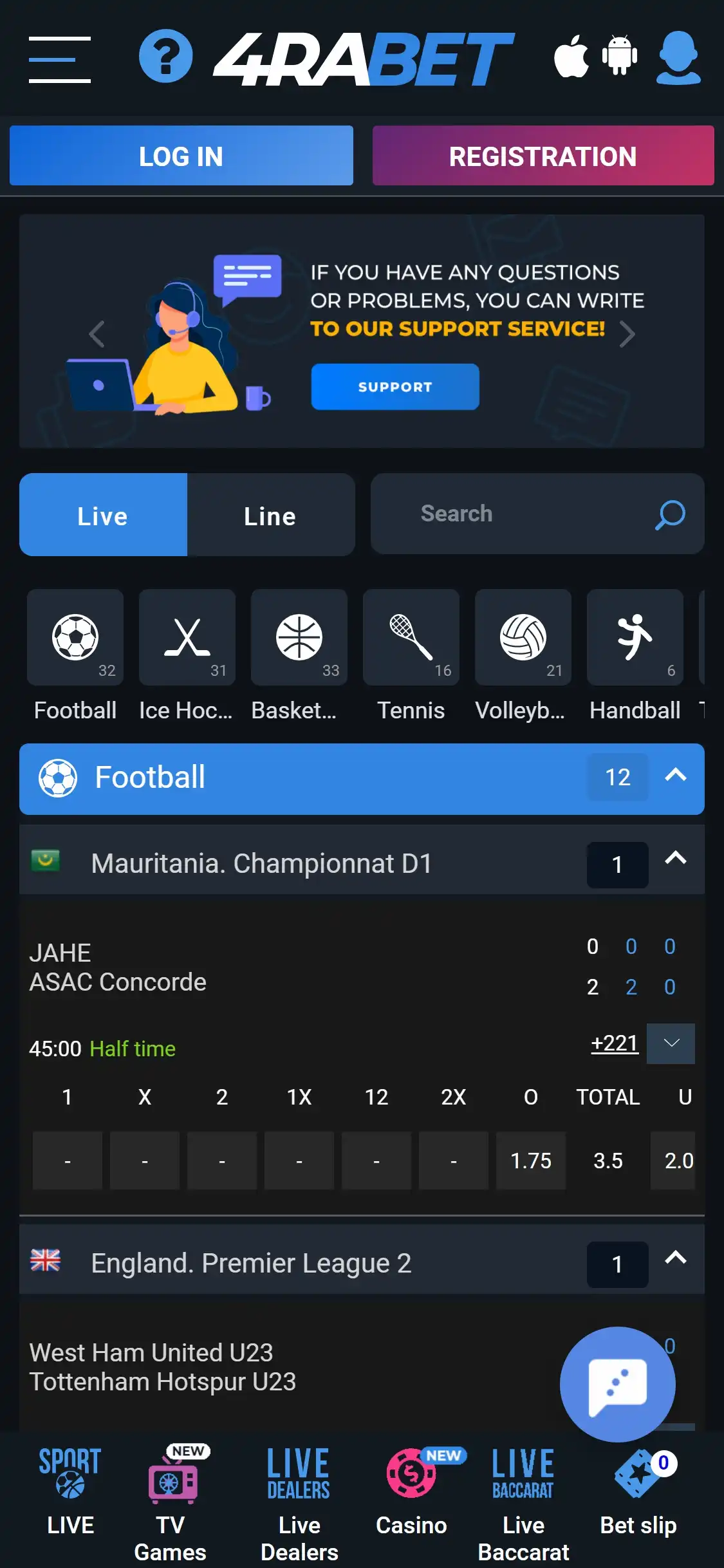Select the Ice Hockey sport icon
Screen dimensions: 724x1568
tap(187, 637)
